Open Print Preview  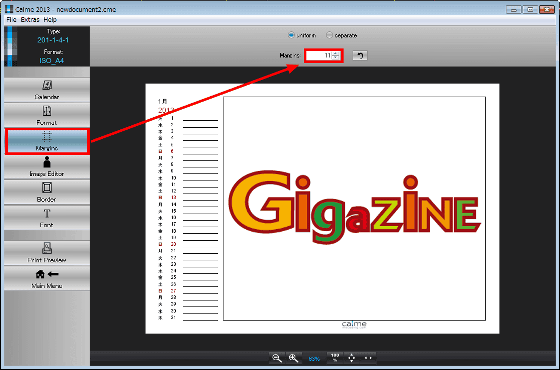[47, 253]
